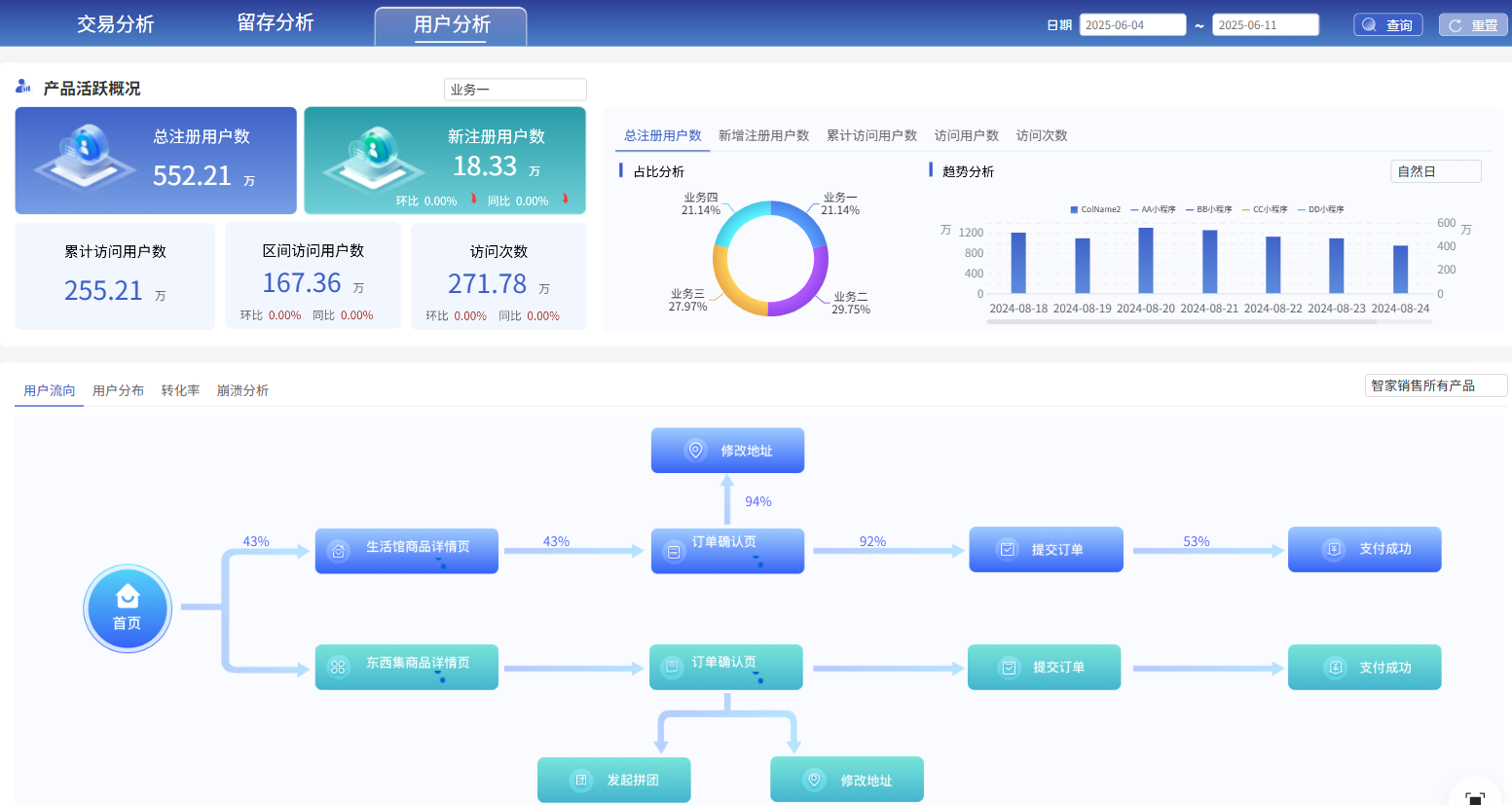Viewport: 1512px width, 805px height.
Task: Open the 业务一 dropdown selector
Action: coord(515,90)
